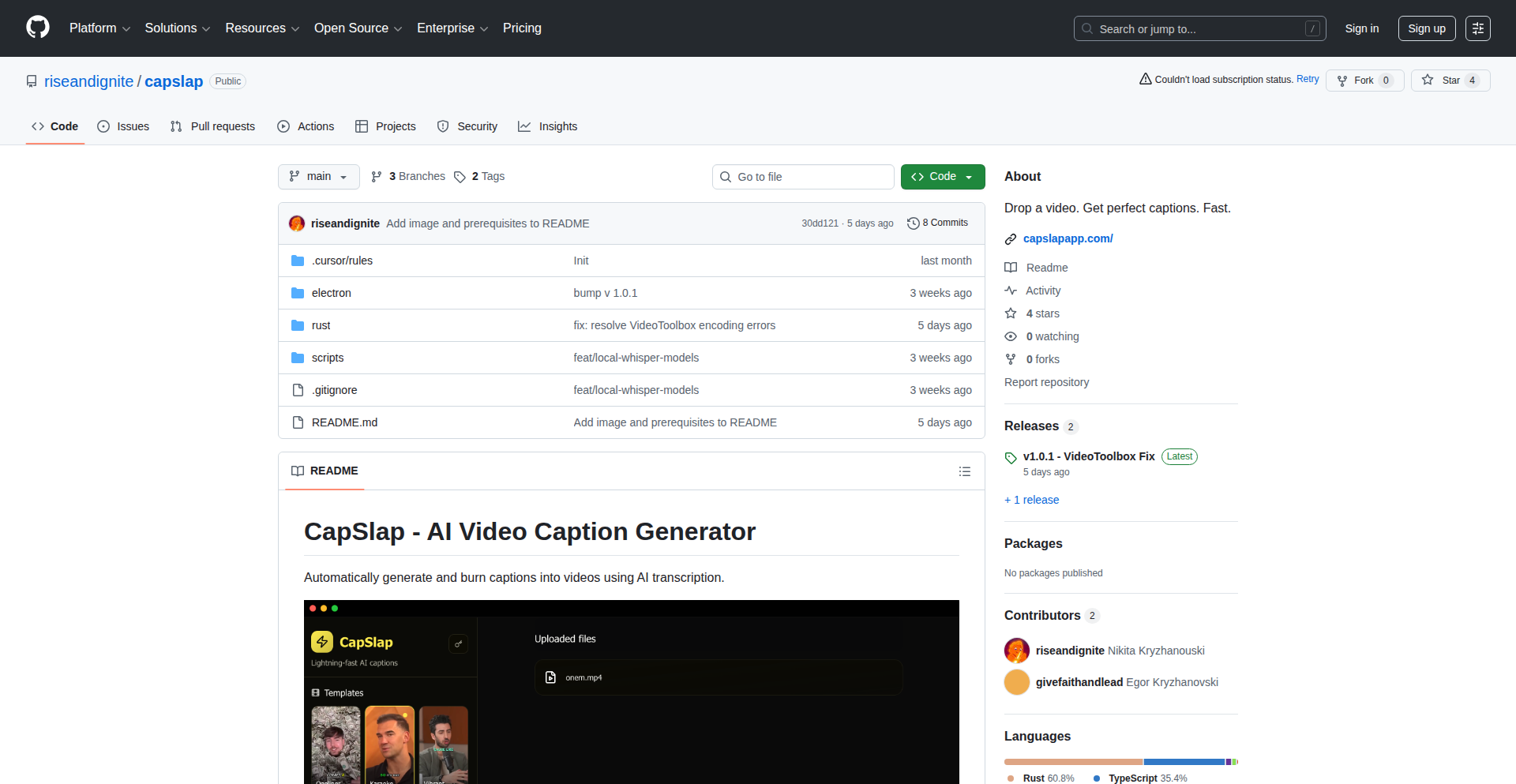Expand the main branch dropdown
Screen dimensions: 1516x784
318,177
